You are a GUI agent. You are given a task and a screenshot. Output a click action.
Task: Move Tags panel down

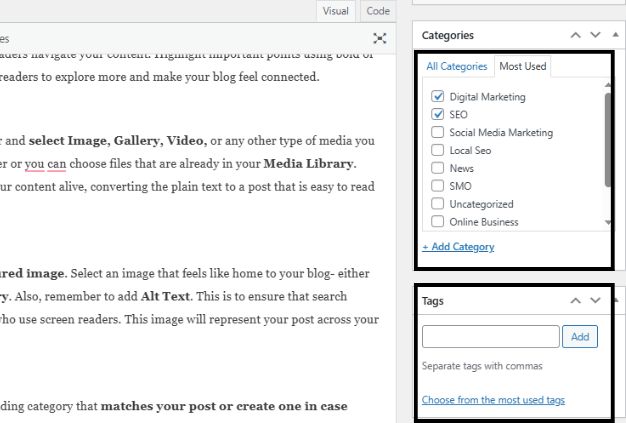tap(595, 300)
